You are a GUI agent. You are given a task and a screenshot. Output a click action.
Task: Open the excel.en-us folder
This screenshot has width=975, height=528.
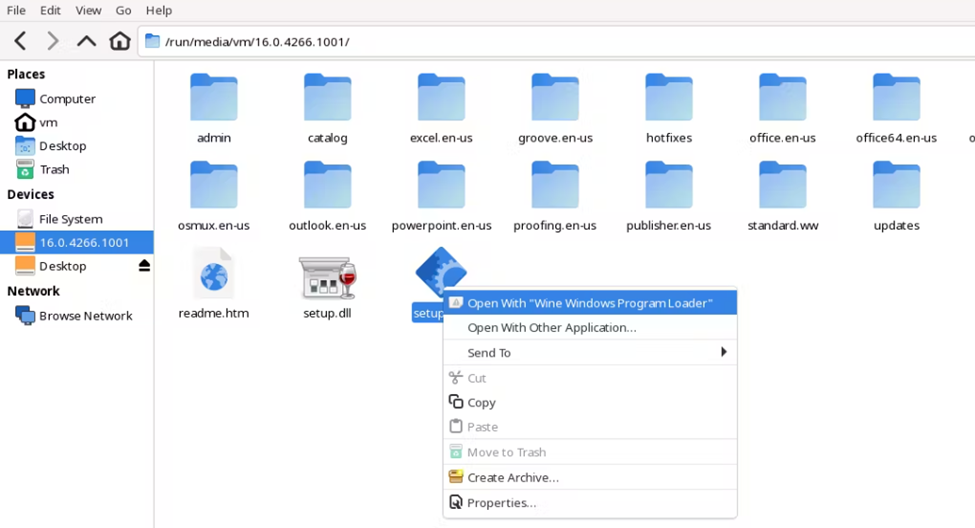(441, 100)
